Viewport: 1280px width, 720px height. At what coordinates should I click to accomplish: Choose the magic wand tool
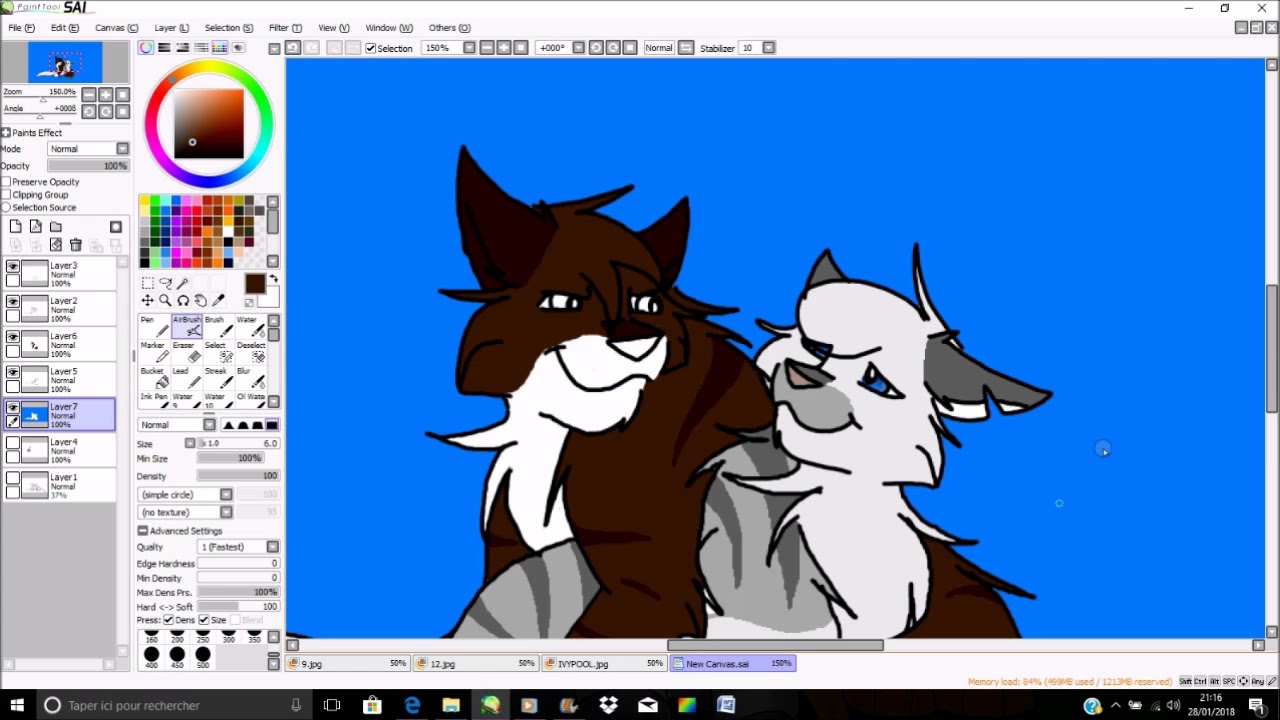coord(183,283)
